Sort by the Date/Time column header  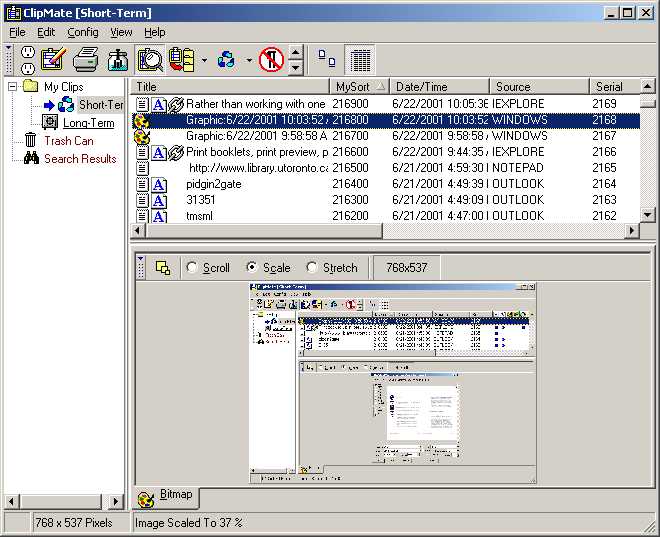tap(439, 87)
